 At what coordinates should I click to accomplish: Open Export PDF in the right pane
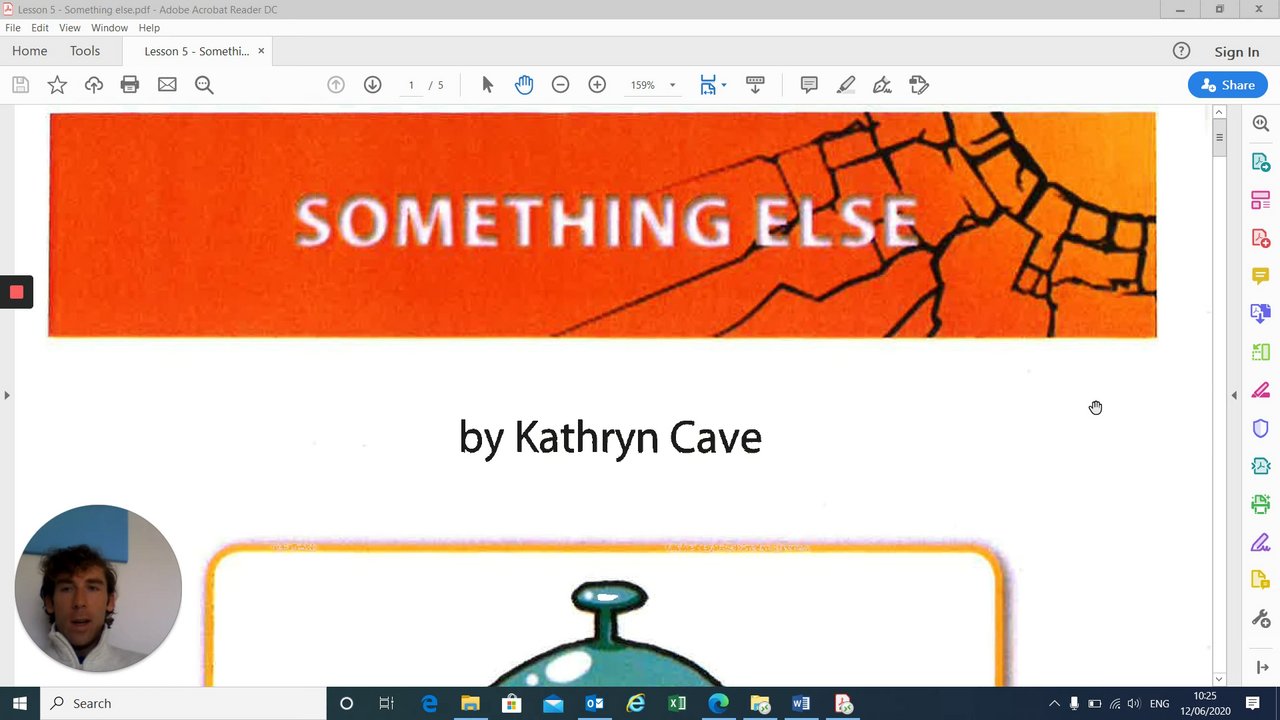point(1261,162)
